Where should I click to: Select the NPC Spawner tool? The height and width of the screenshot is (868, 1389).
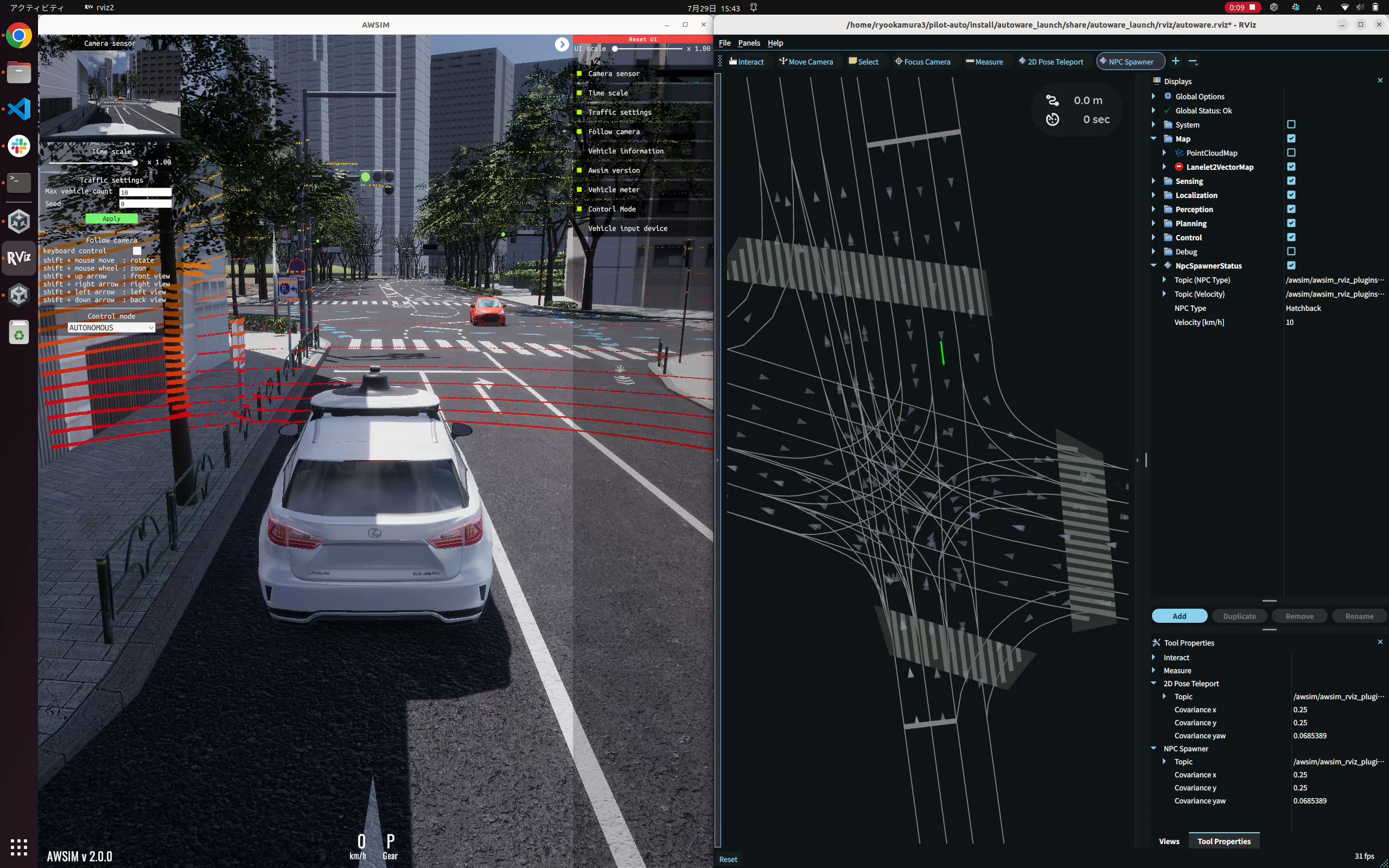point(1130,61)
